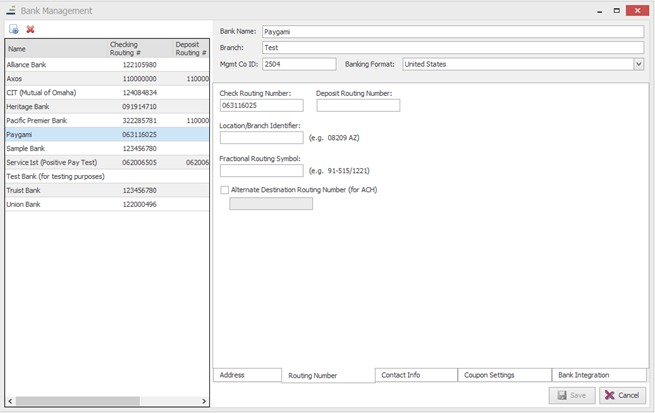Image resolution: width=655 pixels, height=413 pixels.
Task: Click the red delete bank icon
Action: tap(30, 29)
